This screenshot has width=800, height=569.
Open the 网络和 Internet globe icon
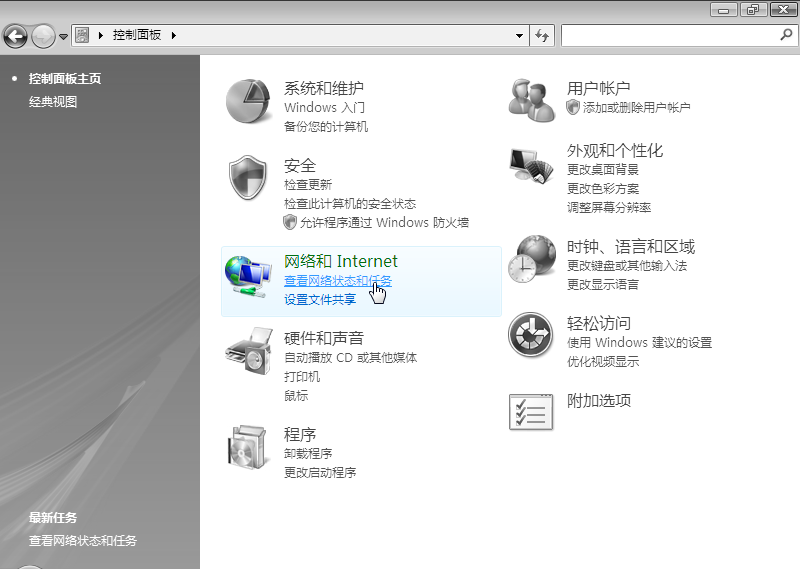[248, 276]
